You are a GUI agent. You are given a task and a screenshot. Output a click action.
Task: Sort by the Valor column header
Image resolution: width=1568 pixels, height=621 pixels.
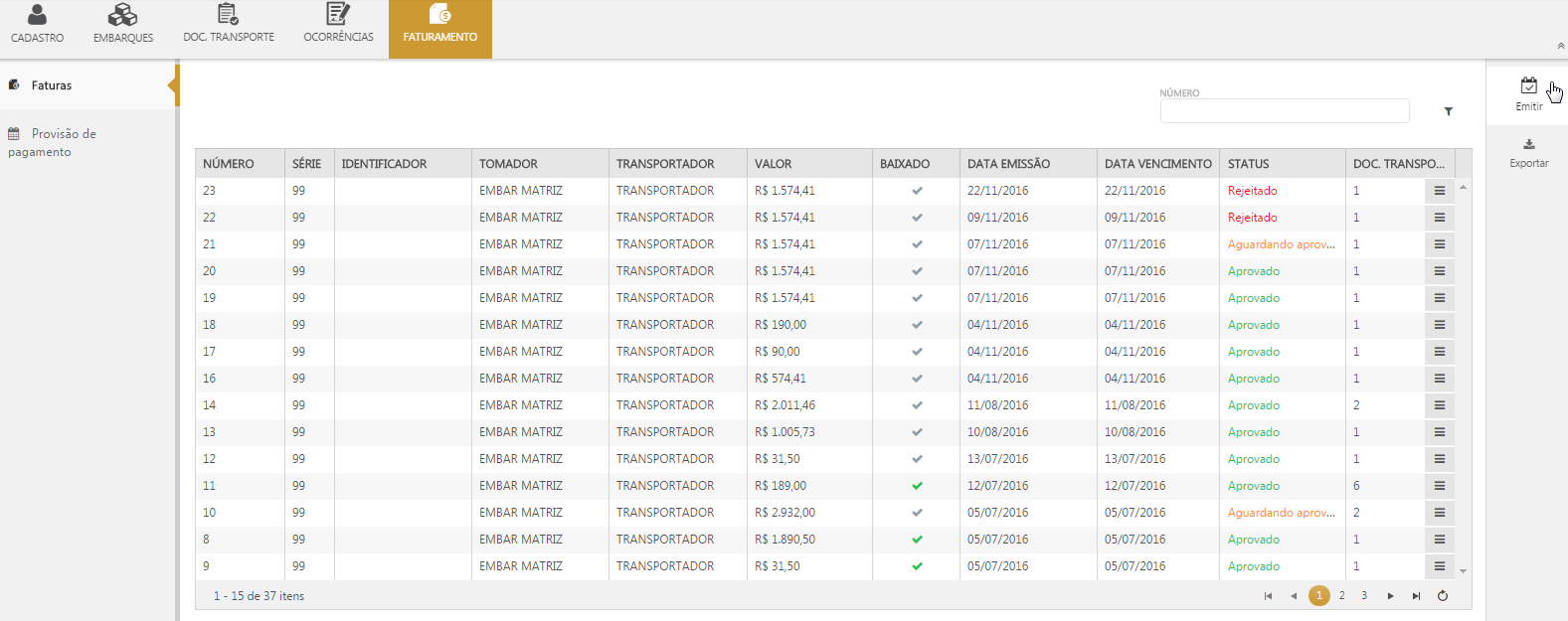click(x=809, y=164)
